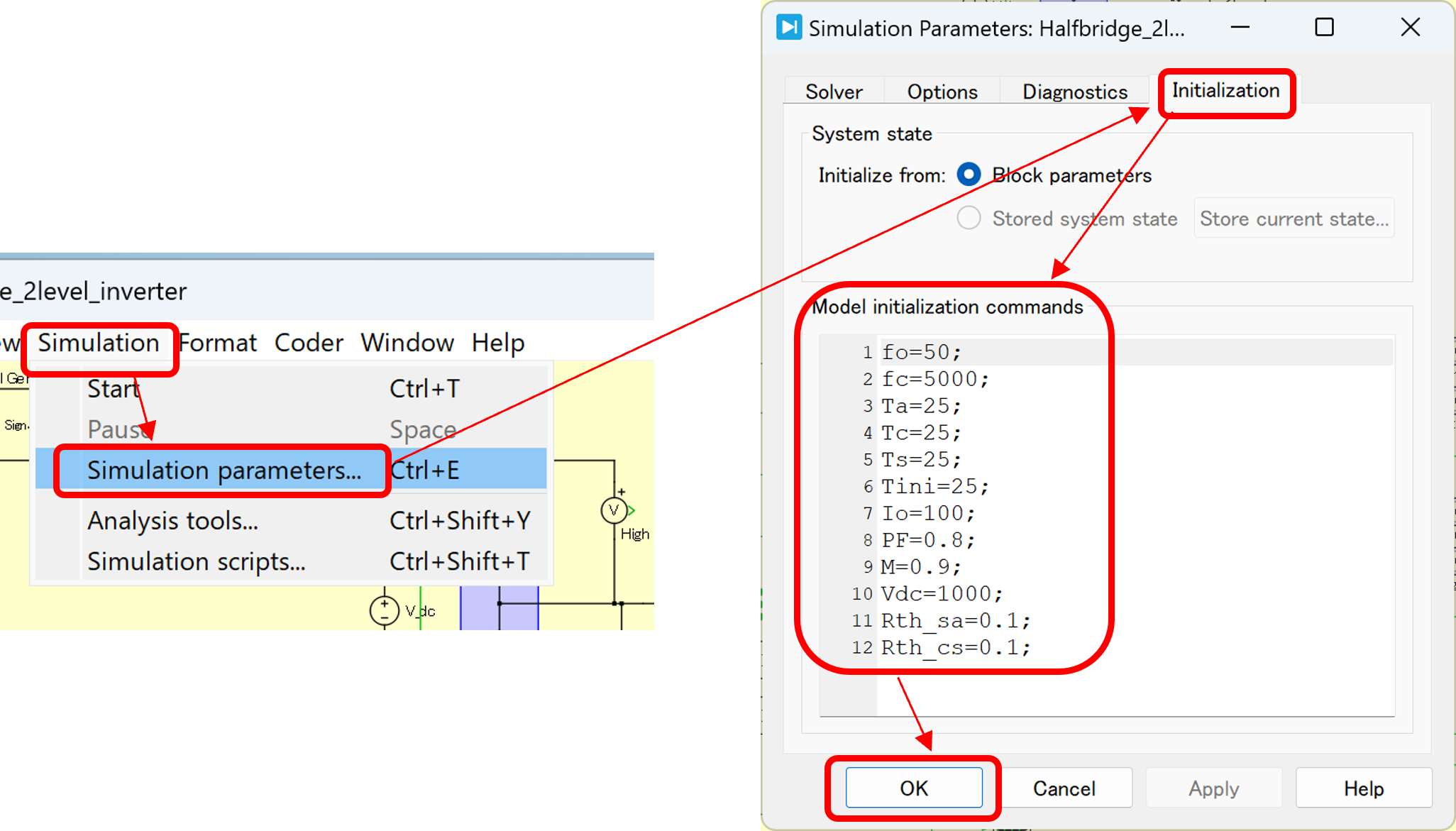Click the V_dc voltage source symbol
Screen dimensions: 1456x831
pos(384,610)
